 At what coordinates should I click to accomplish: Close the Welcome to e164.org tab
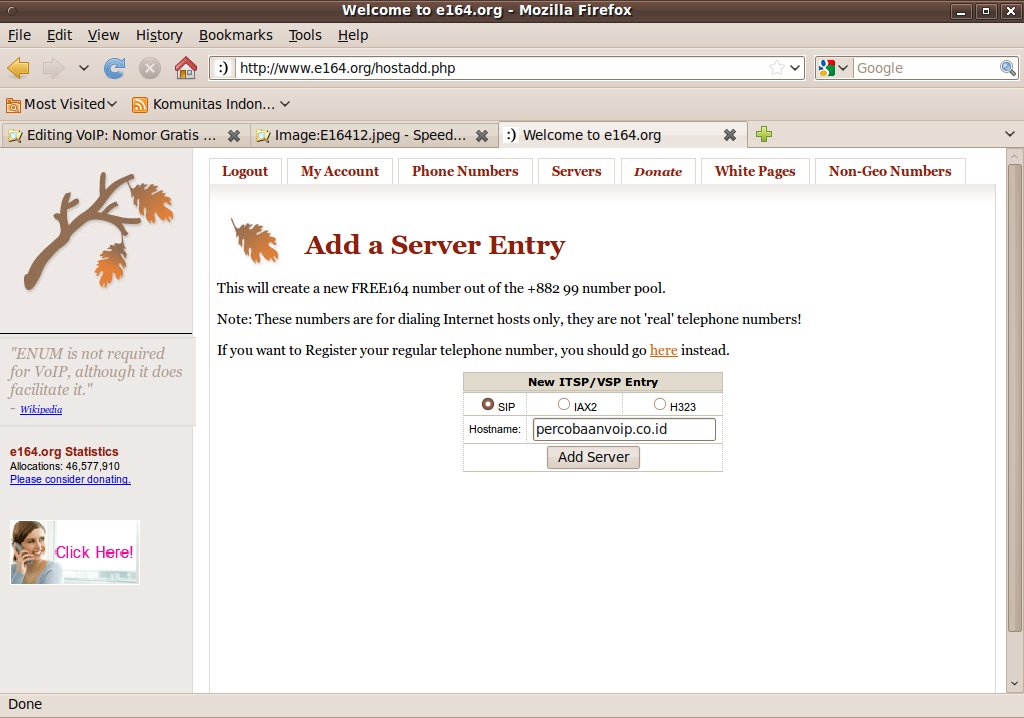pyautogui.click(x=730, y=135)
